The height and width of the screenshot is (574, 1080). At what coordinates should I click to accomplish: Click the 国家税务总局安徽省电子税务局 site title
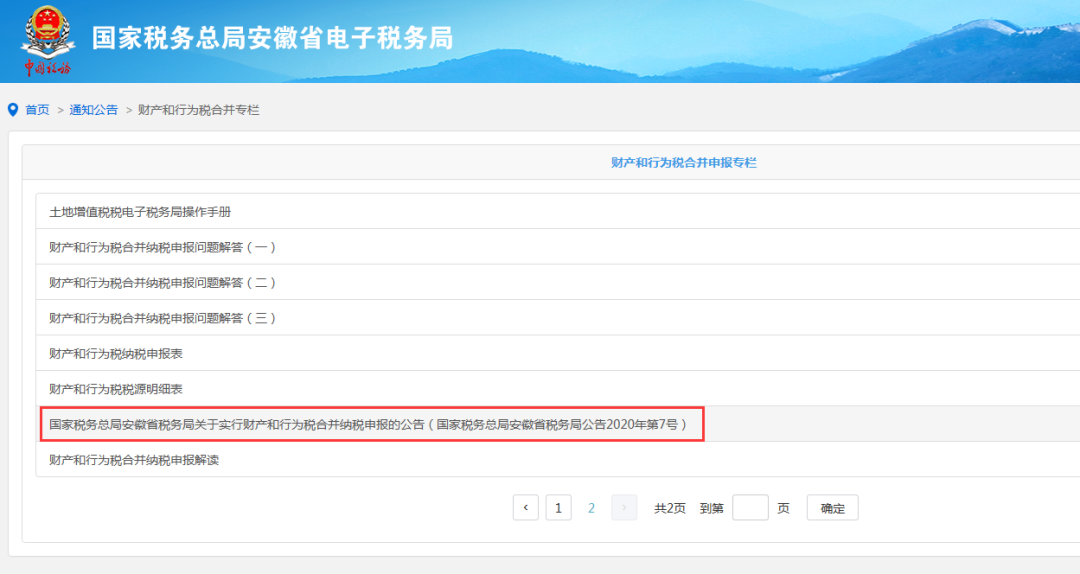(273, 38)
